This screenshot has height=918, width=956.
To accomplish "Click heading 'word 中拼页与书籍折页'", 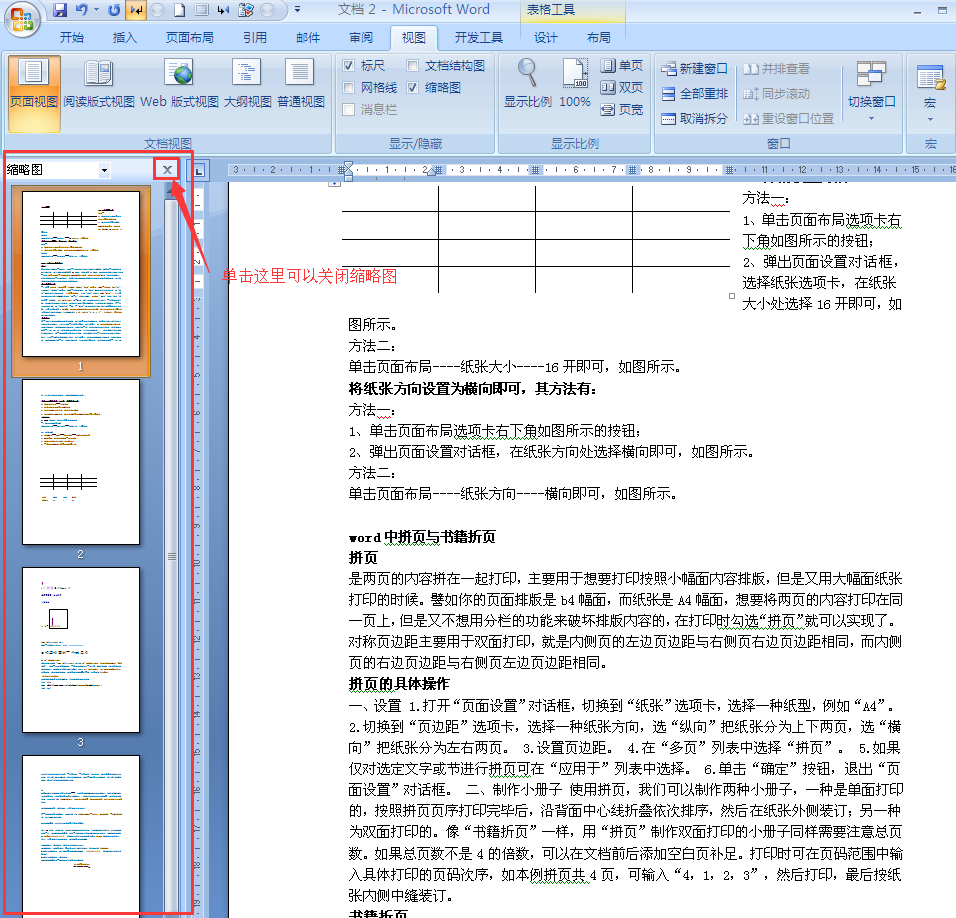I will click(x=422, y=537).
